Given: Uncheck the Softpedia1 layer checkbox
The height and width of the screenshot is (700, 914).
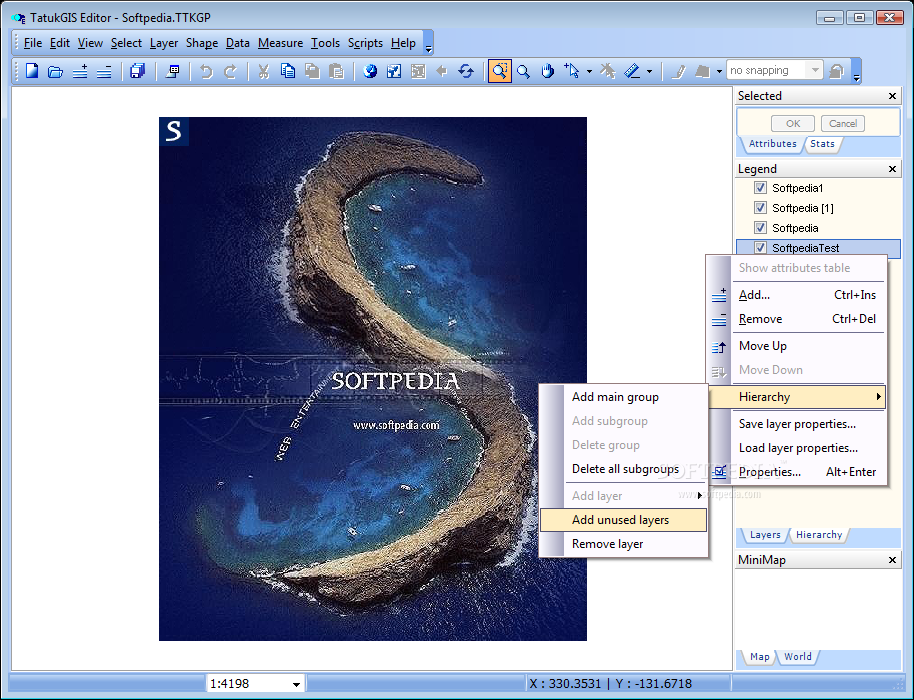Looking at the screenshot, I should tap(760, 188).
